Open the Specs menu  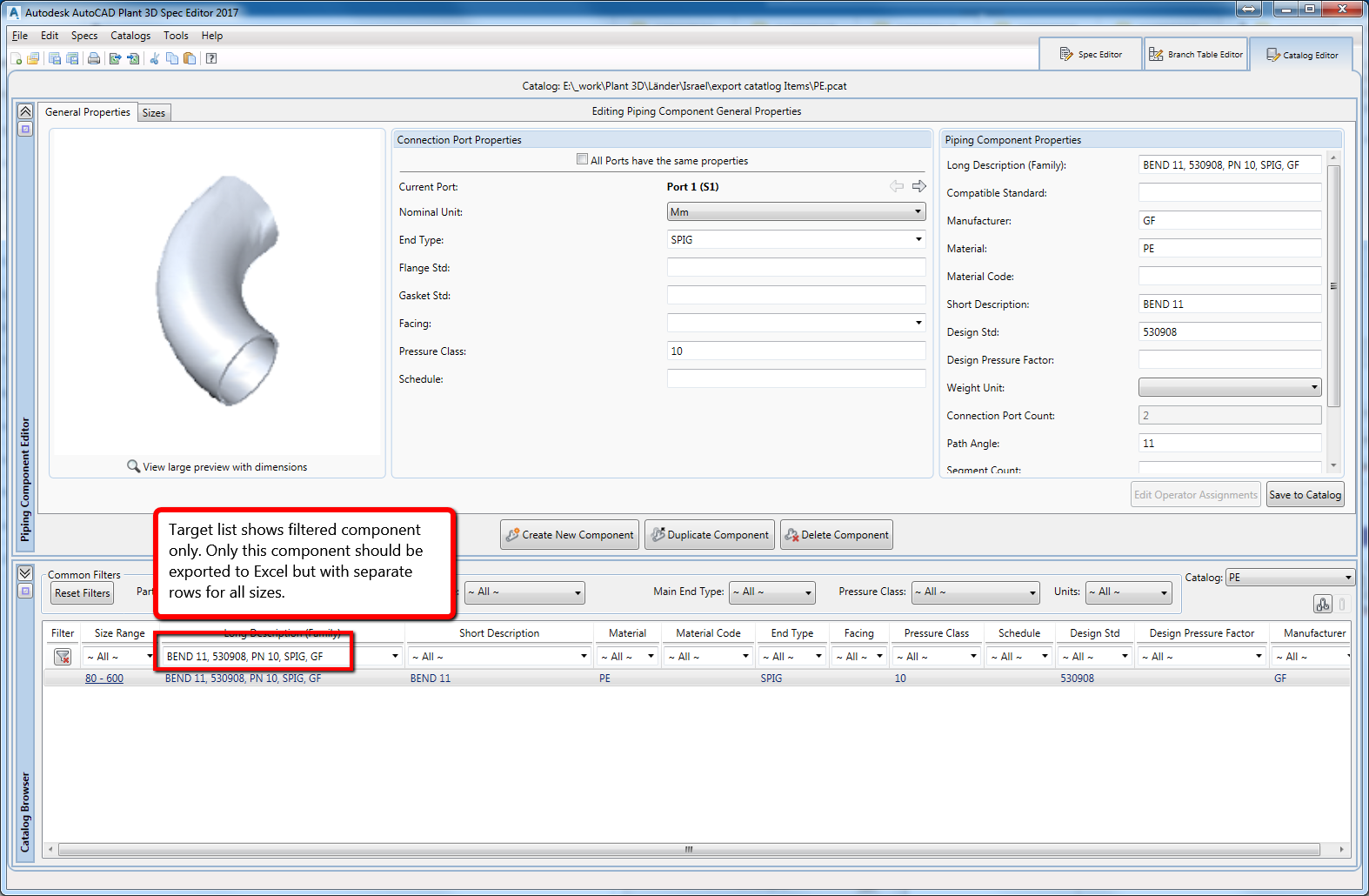[x=84, y=36]
